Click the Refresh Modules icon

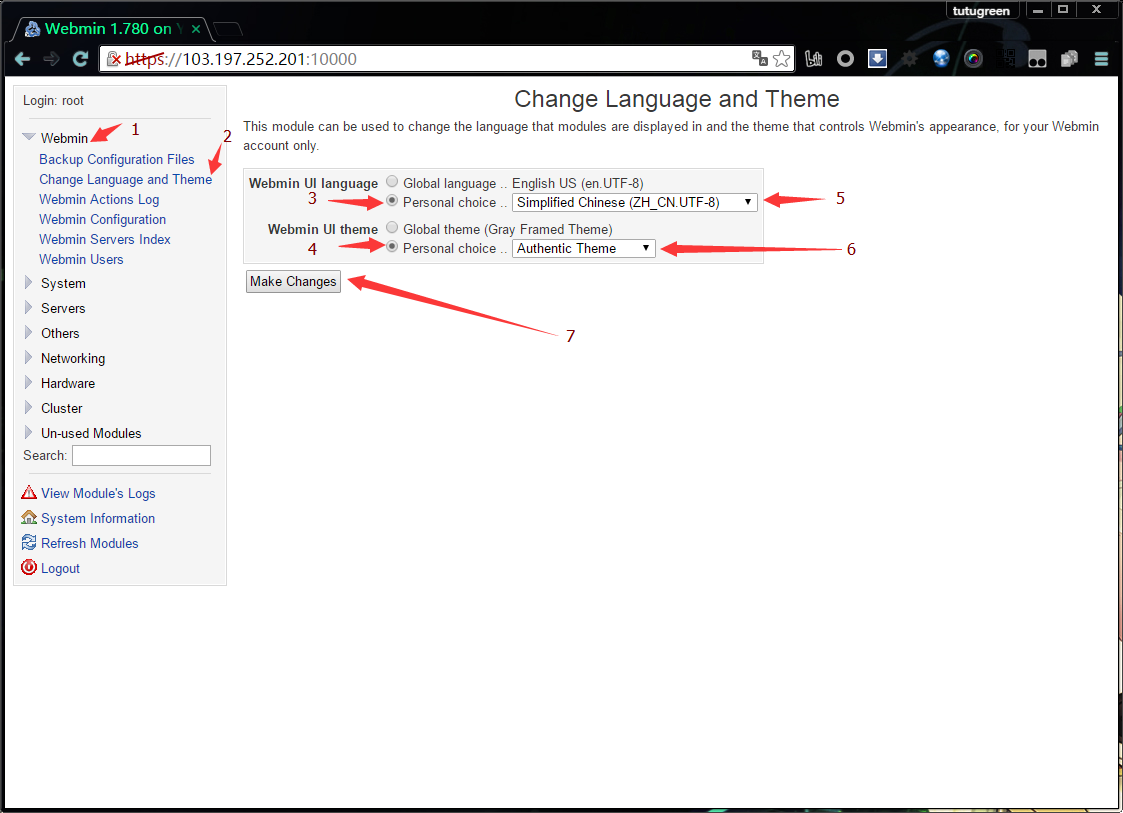click(x=29, y=542)
